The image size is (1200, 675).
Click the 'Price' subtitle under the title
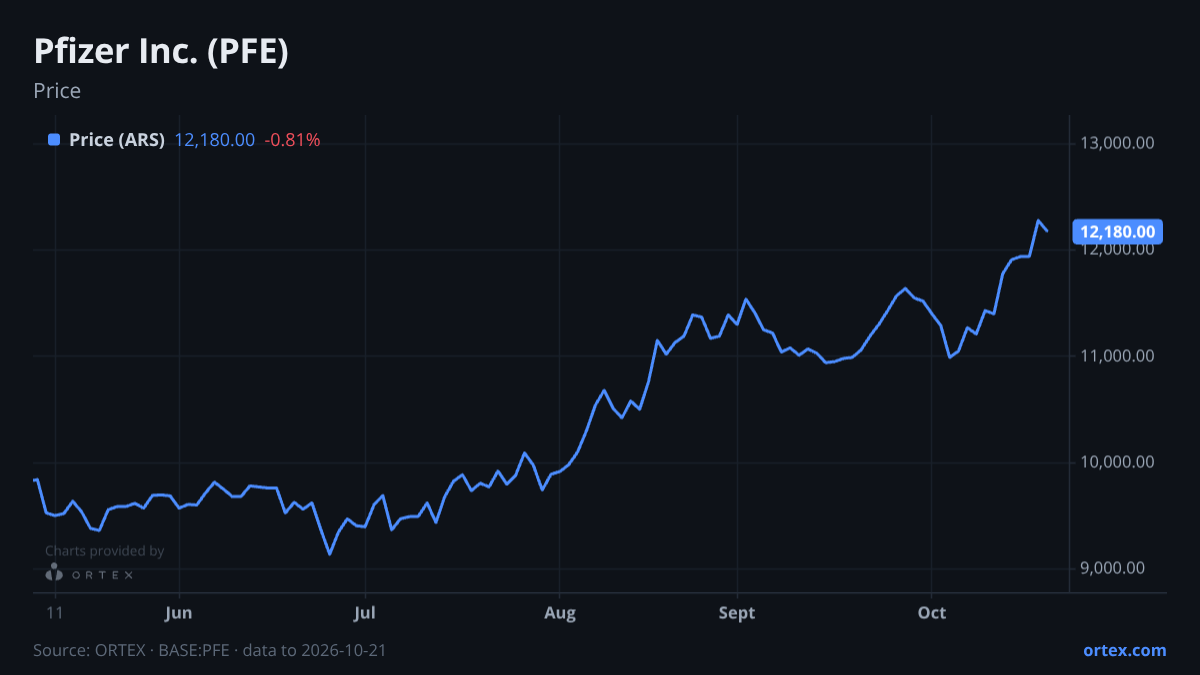click(57, 91)
